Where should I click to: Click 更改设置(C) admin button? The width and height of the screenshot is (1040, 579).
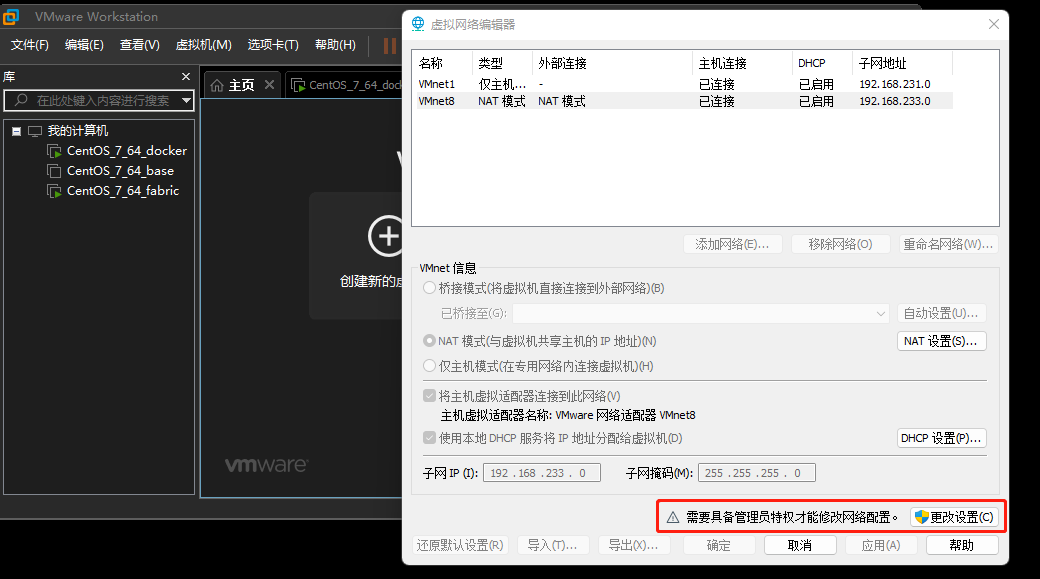954,517
